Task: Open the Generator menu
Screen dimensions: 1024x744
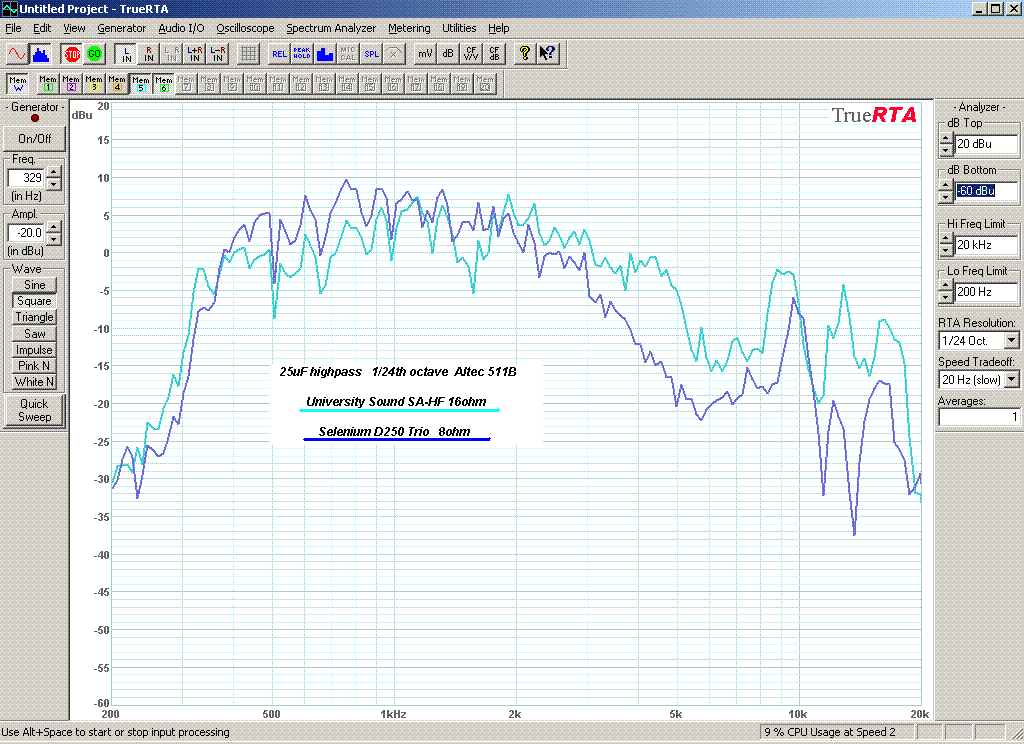Action: click(x=121, y=28)
